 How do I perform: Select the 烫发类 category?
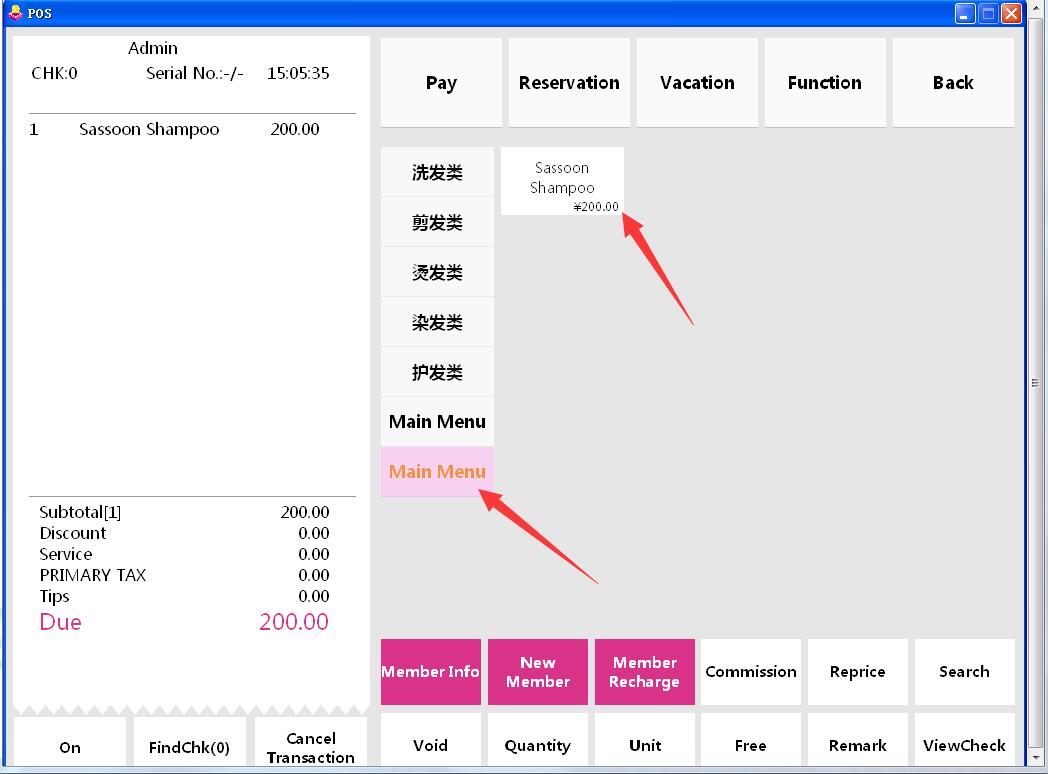pos(437,272)
